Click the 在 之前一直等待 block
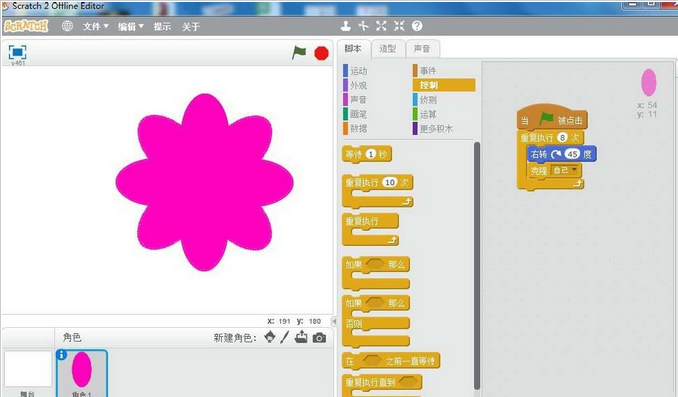Image resolution: width=678 pixels, height=397 pixels. click(x=390, y=361)
